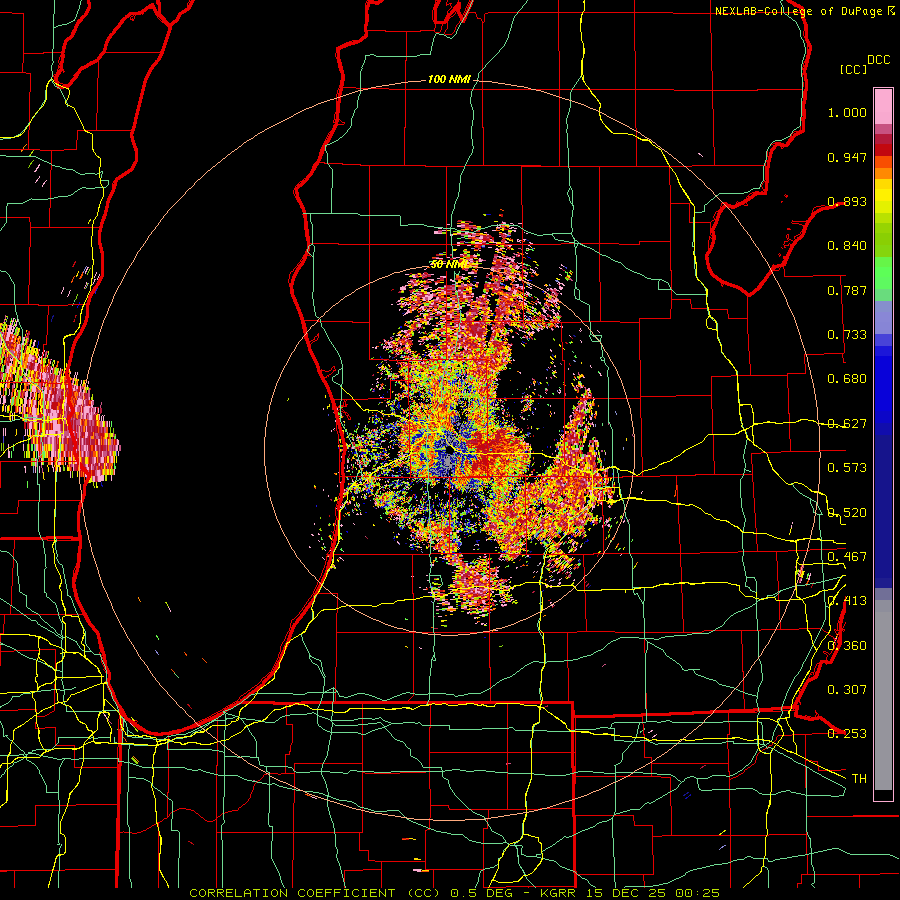Click the DCC label above color scale
The height and width of the screenshot is (900, 900).
(x=878, y=60)
